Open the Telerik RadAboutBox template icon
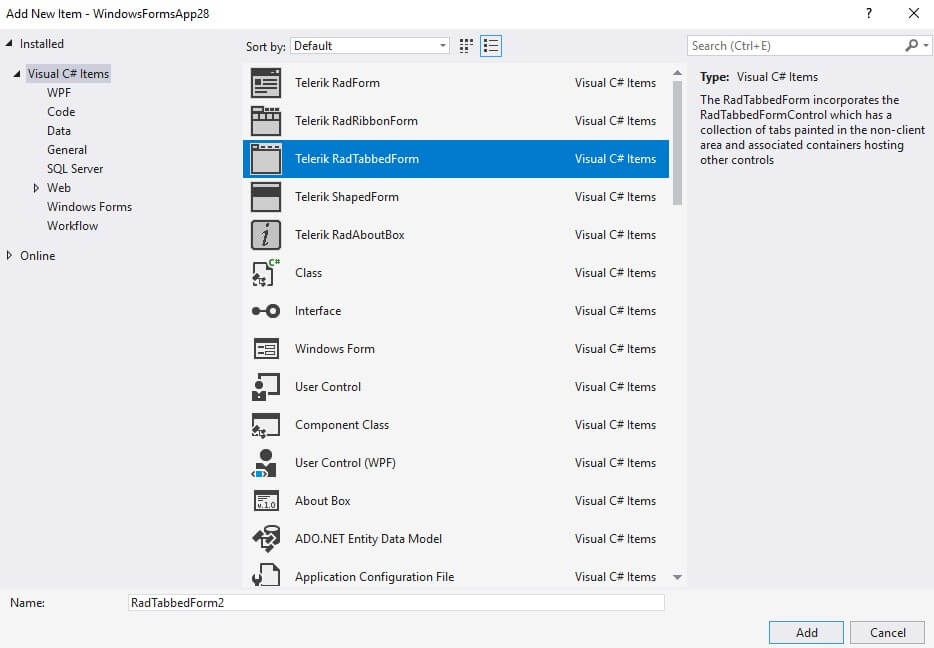Screen dimensions: 934x648 pyautogui.click(x=265, y=235)
